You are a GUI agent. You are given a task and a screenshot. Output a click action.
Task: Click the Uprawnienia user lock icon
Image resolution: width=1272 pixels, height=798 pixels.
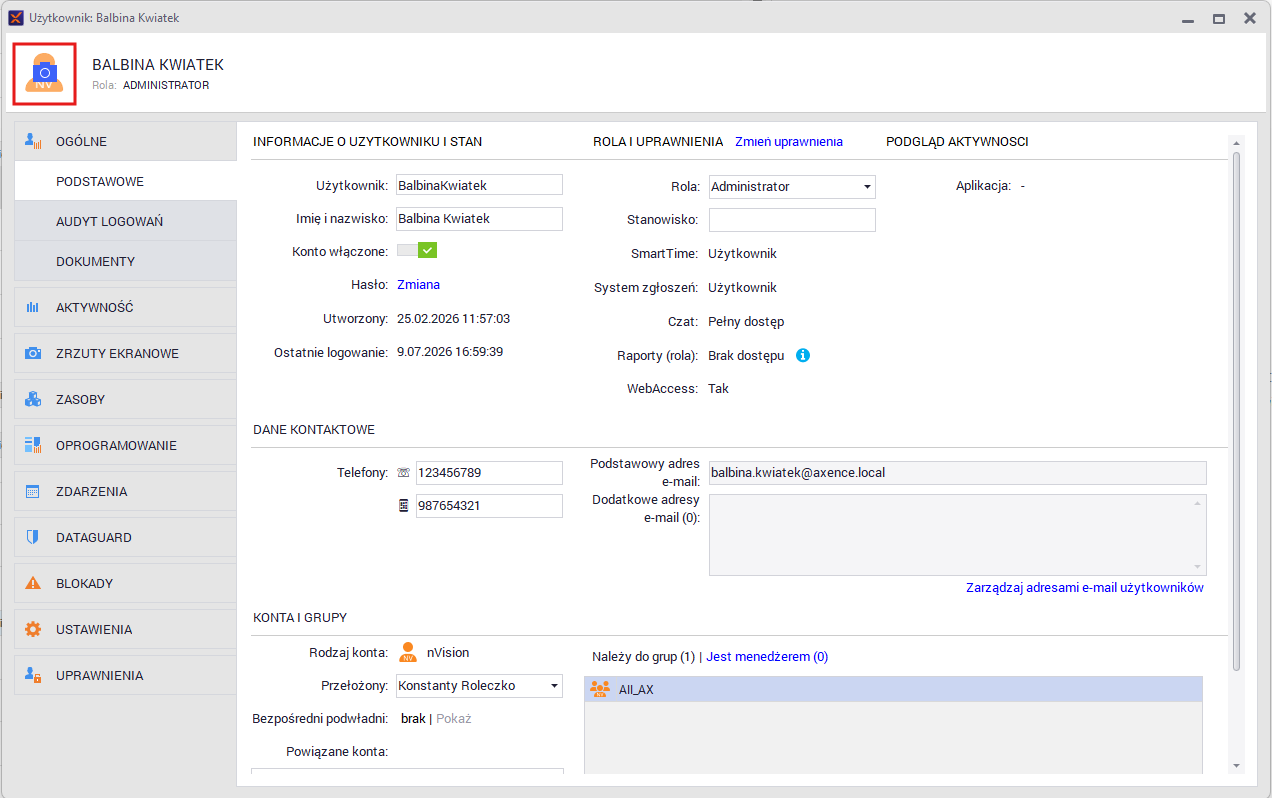(33, 675)
